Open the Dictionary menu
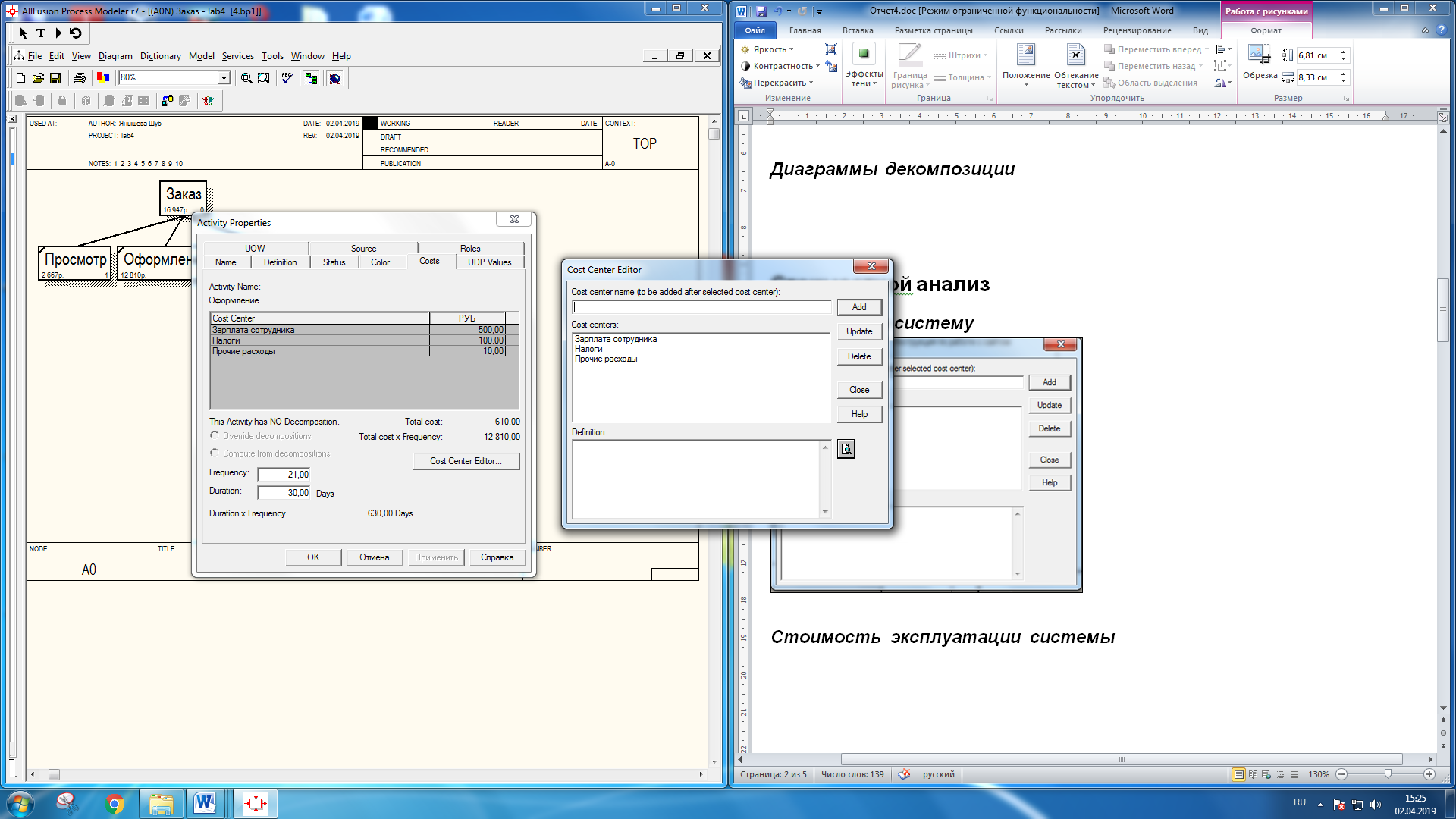Image resolution: width=1456 pixels, height=819 pixels. pos(160,56)
